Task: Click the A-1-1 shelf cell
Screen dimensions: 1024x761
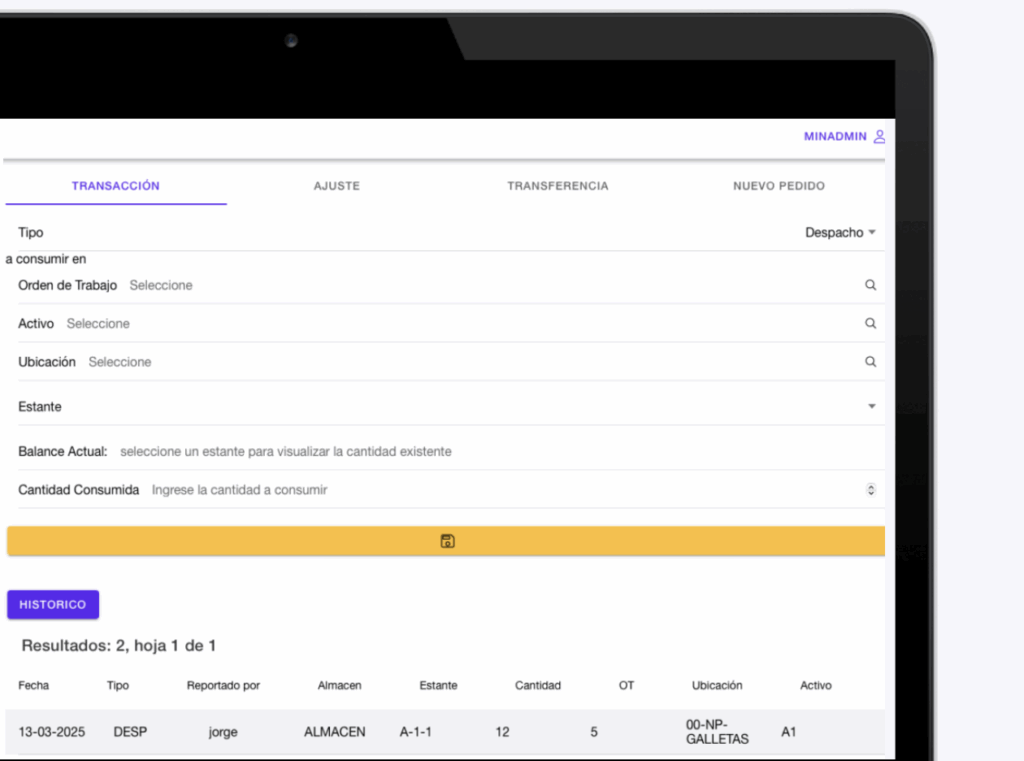Action: tap(415, 732)
